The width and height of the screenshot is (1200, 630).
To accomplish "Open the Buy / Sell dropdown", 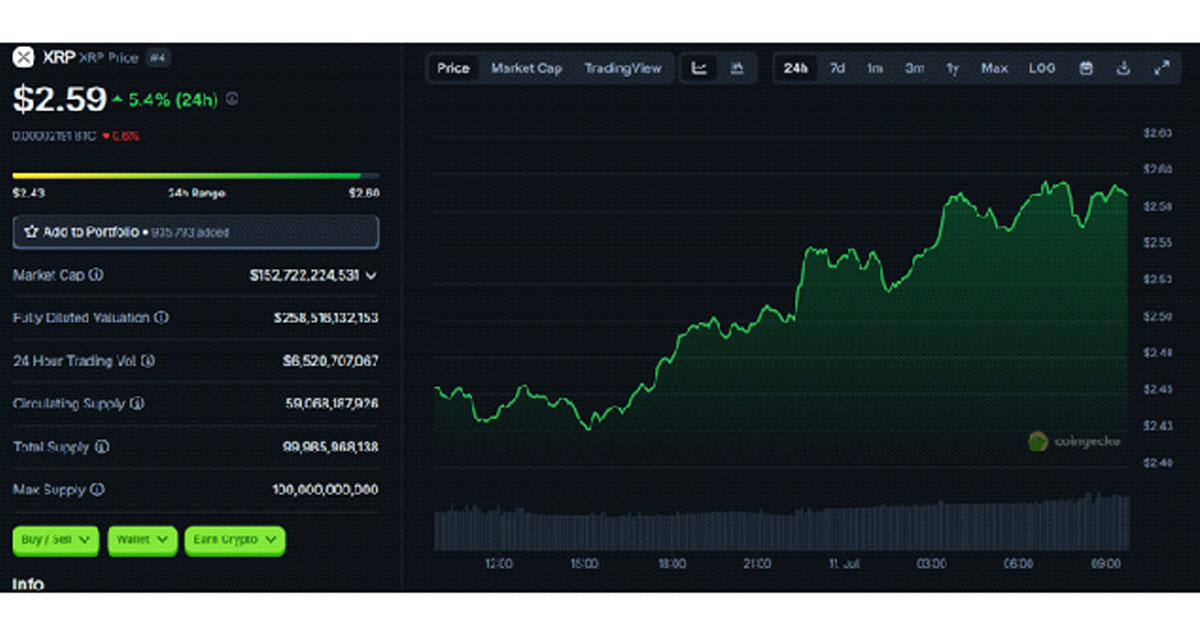I will (56, 540).
